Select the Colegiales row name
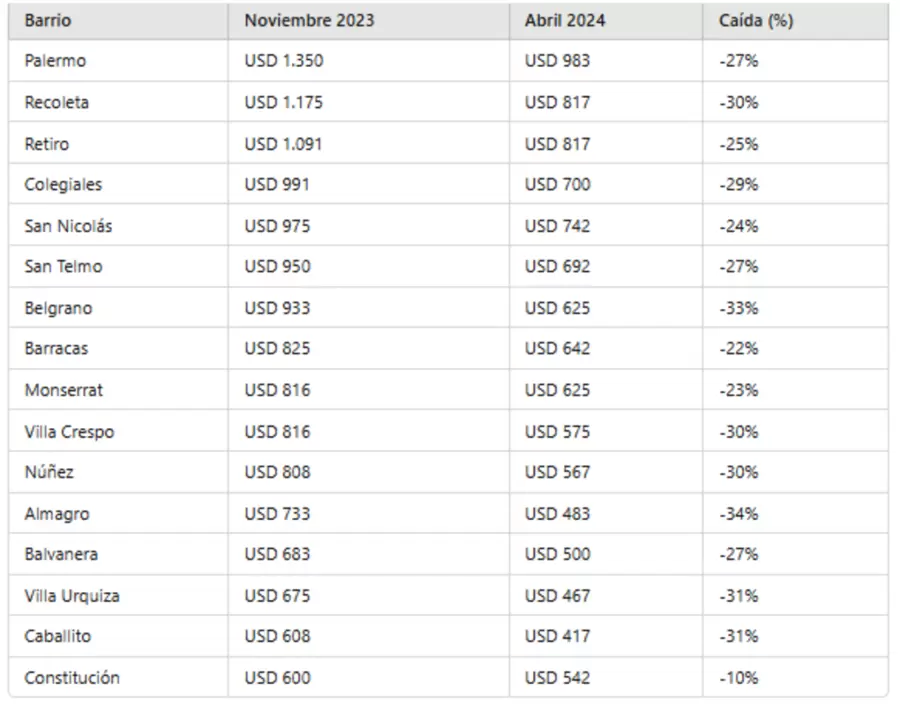The width and height of the screenshot is (900, 707). (63, 185)
